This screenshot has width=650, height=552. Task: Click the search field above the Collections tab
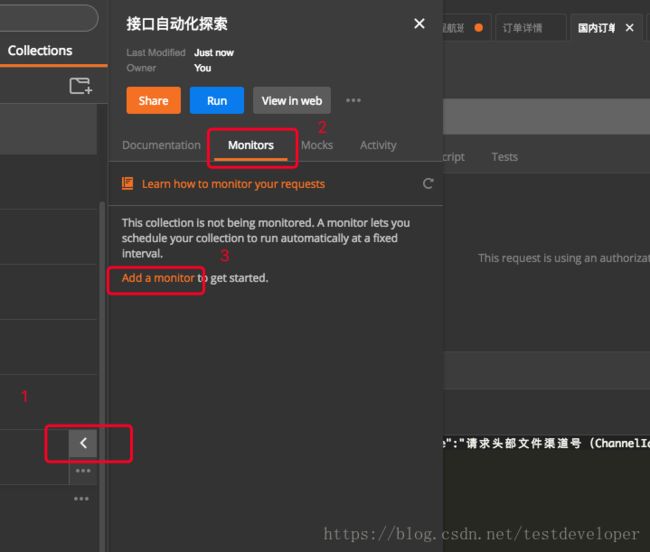[49, 18]
